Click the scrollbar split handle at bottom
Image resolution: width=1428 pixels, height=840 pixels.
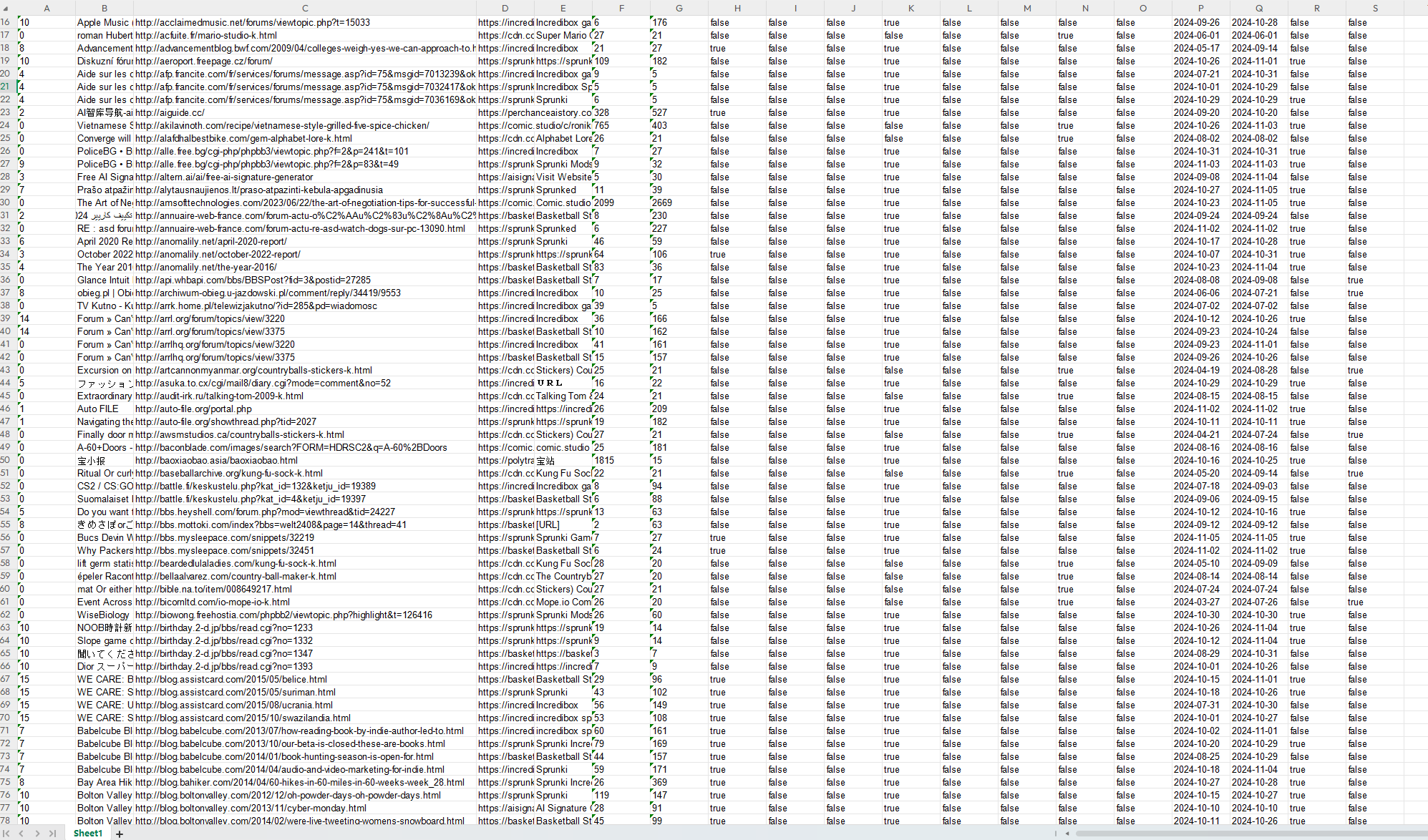point(1055,834)
